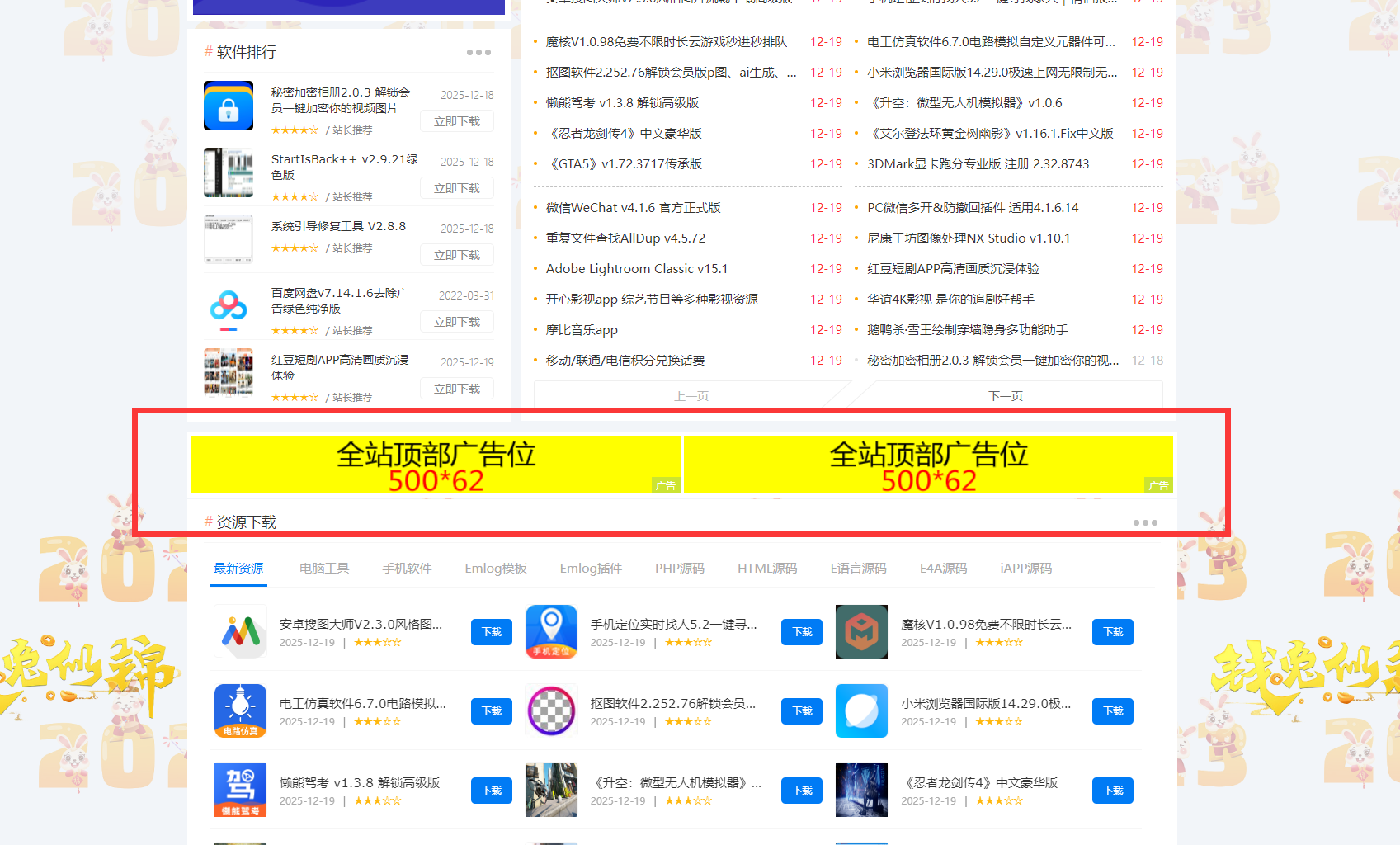1400x845 pixels.
Task: Open the Baidu Netdisk cloud icon
Action: (x=229, y=307)
